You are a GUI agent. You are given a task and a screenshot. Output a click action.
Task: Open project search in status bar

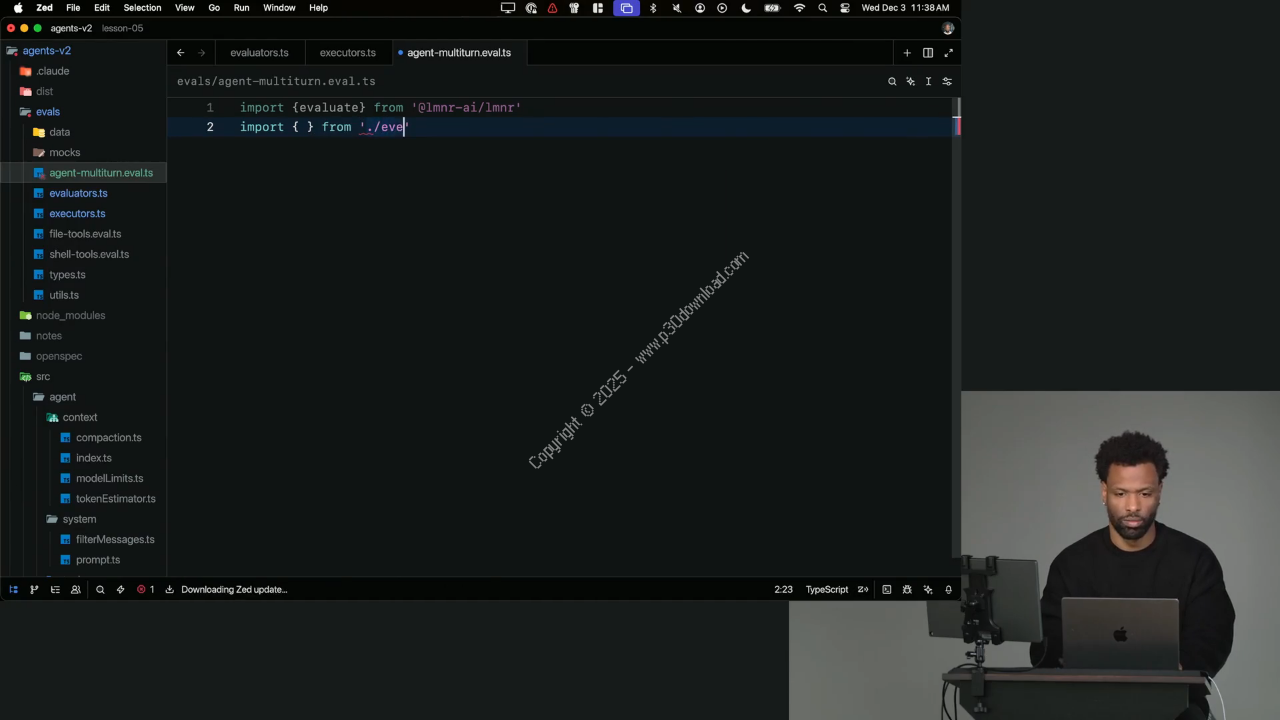(100, 590)
